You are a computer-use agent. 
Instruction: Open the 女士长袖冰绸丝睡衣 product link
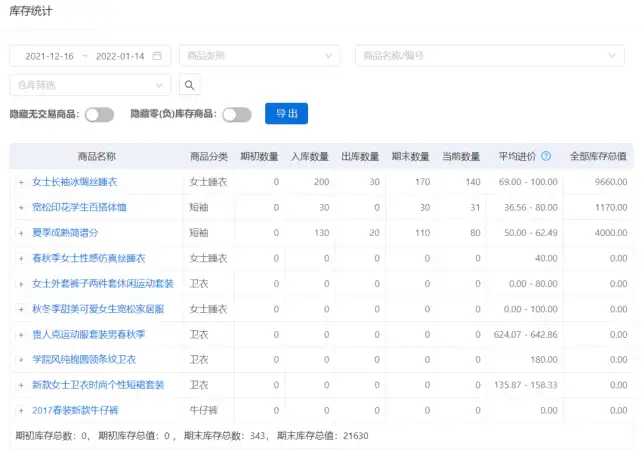(75, 182)
